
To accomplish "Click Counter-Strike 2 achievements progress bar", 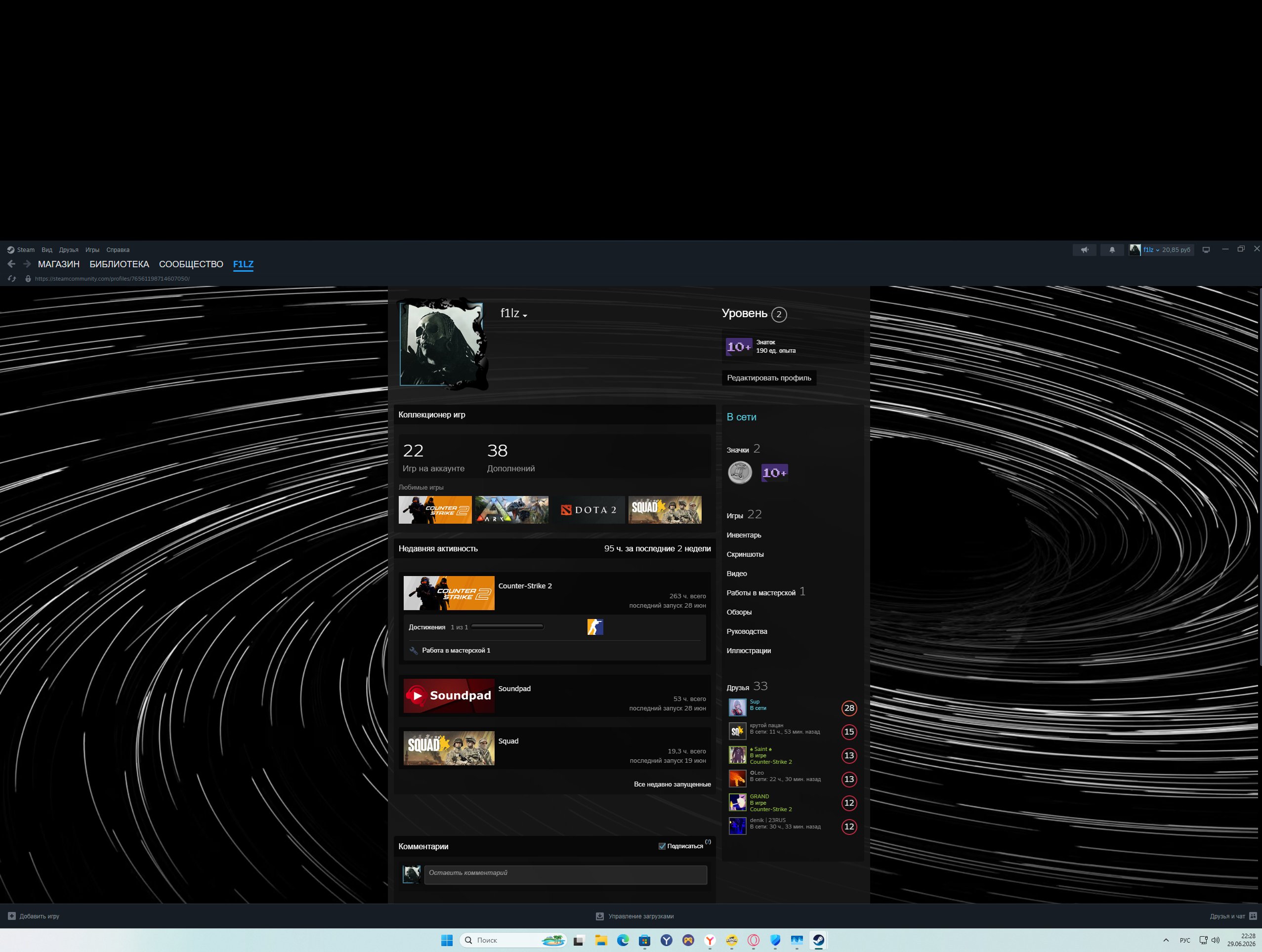I will click(507, 627).
